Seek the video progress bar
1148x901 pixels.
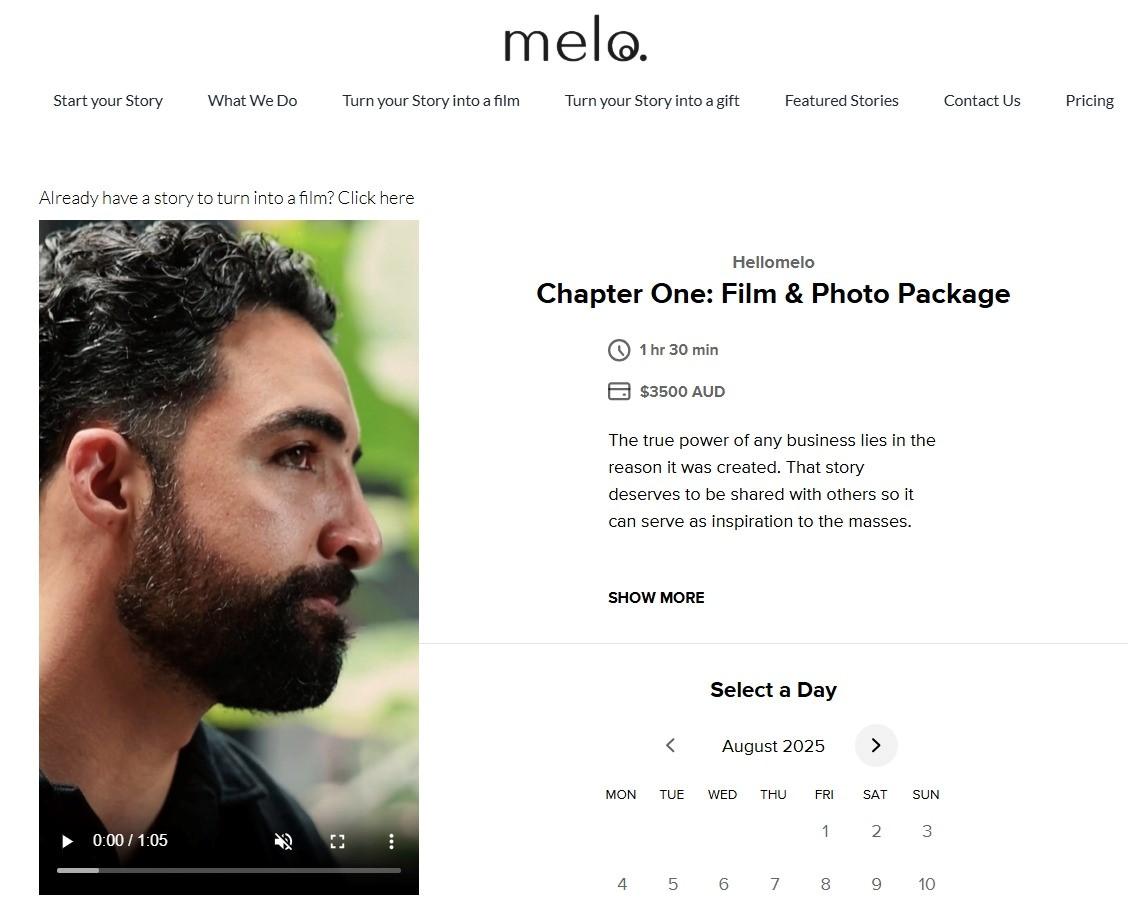228,870
